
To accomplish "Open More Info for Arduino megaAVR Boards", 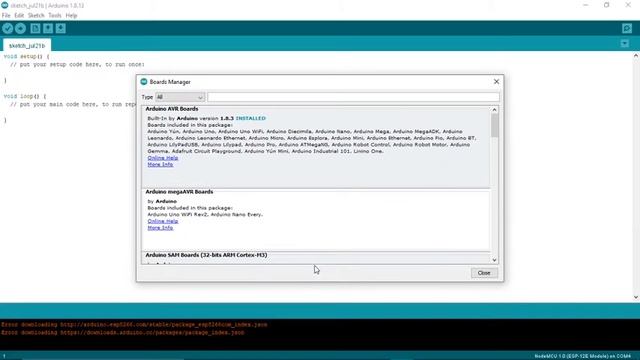I will click(x=160, y=228).
